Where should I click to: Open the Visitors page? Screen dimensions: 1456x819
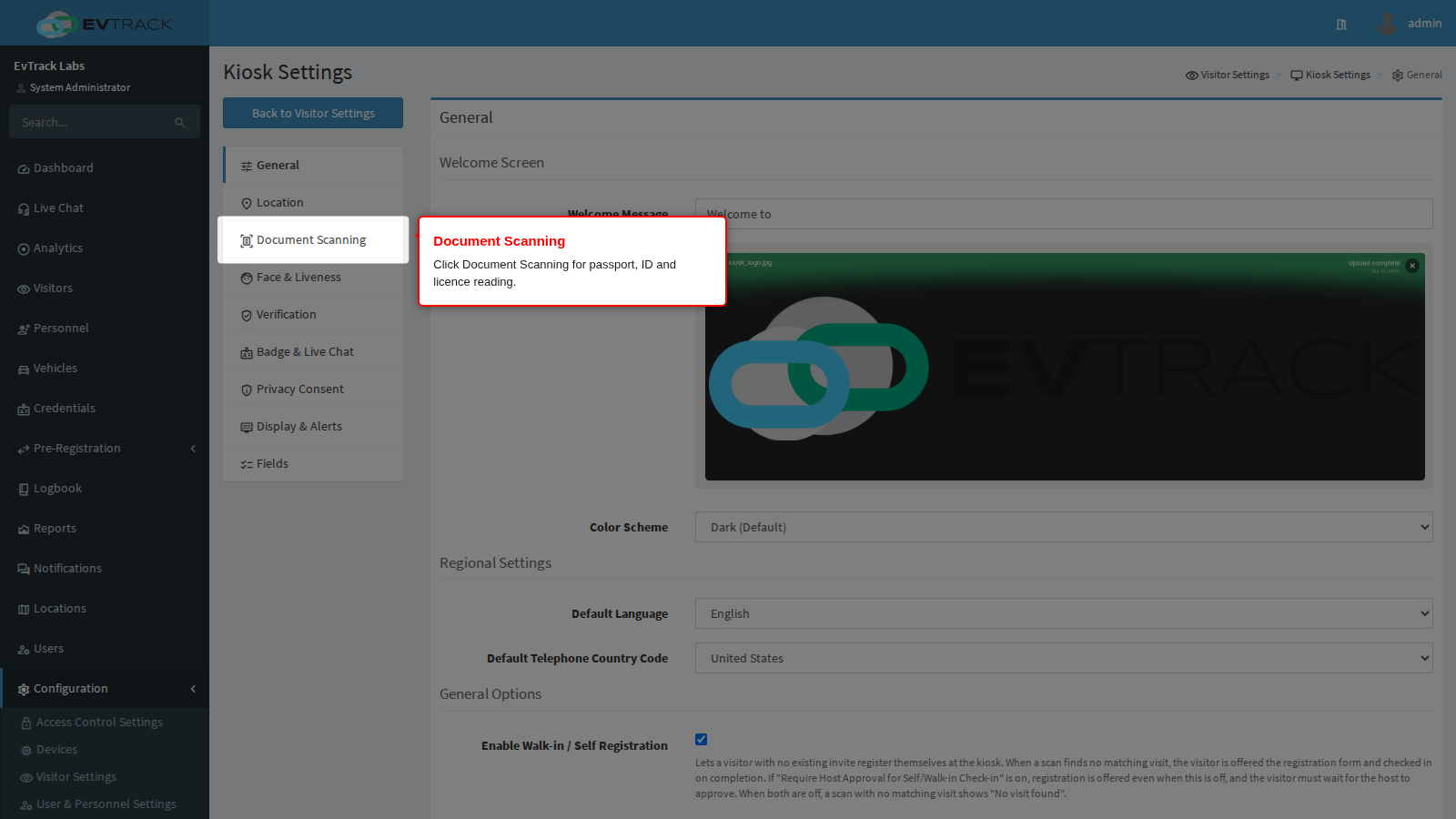coord(105,288)
